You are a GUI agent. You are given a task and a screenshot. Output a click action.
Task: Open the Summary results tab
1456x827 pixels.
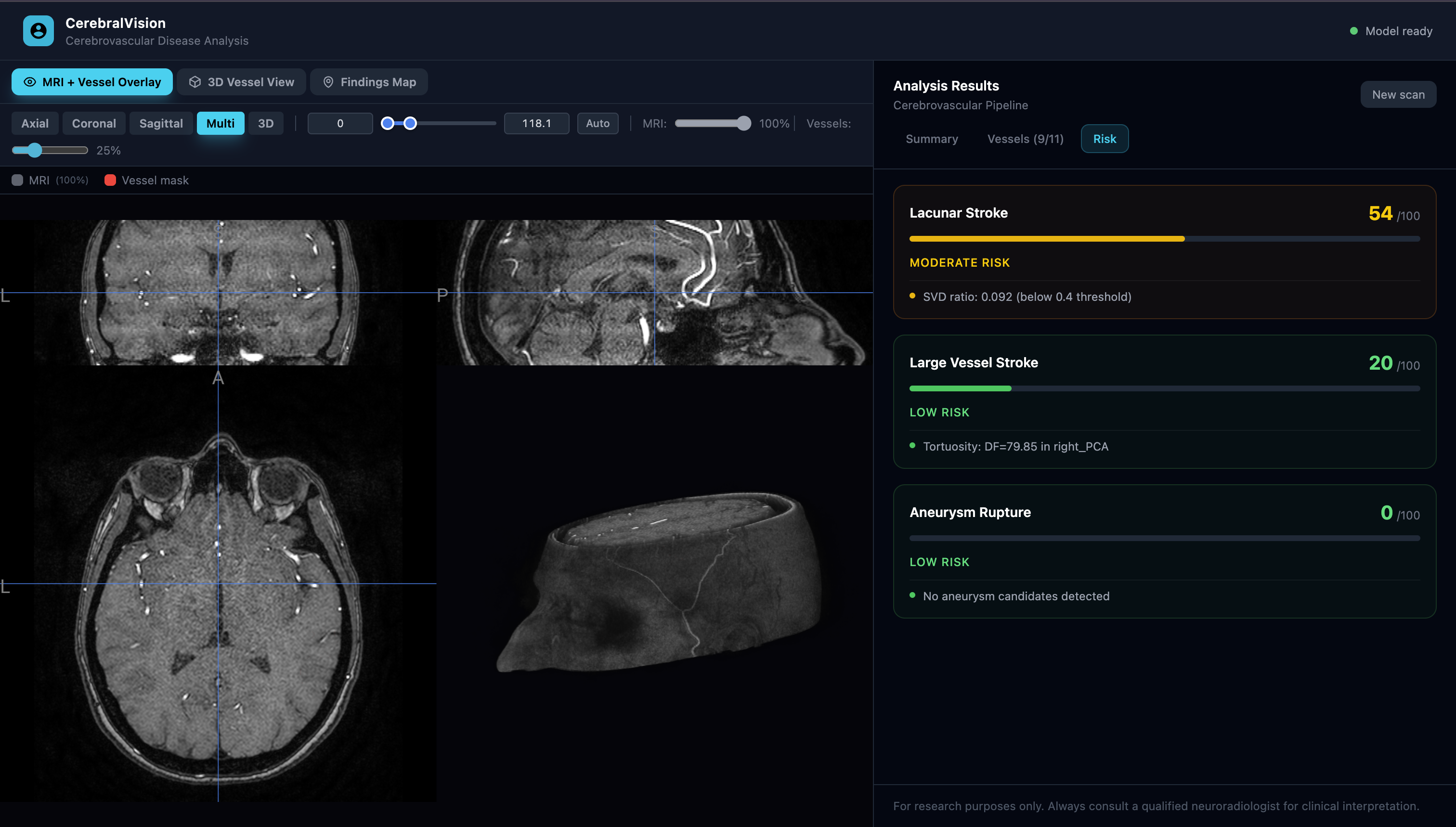click(x=931, y=139)
